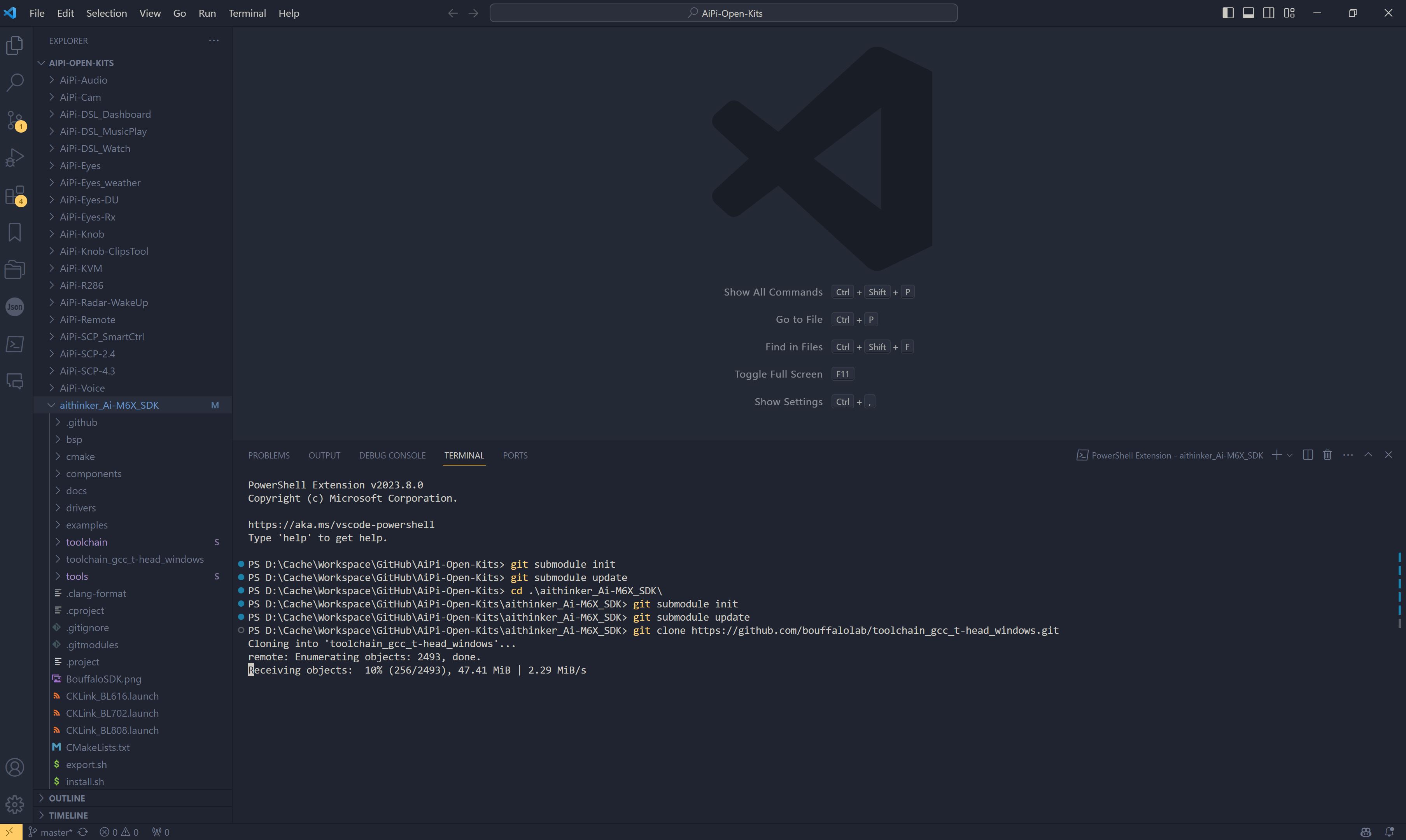Open the Selection menu
This screenshot has height=840, width=1406.
(x=107, y=13)
